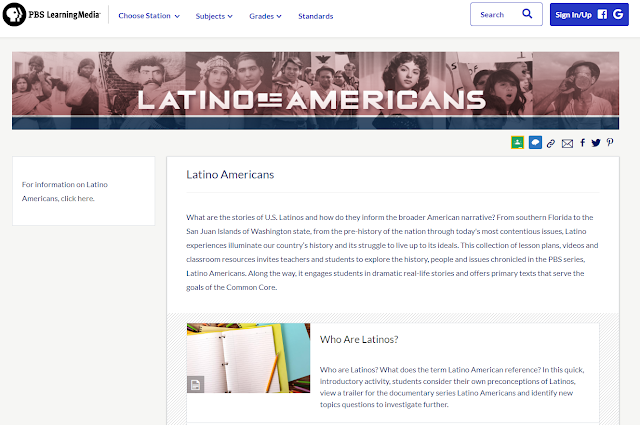Click the paragraph starting 'What are the stories'
This screenshot has width=640, height=425.
392,252
